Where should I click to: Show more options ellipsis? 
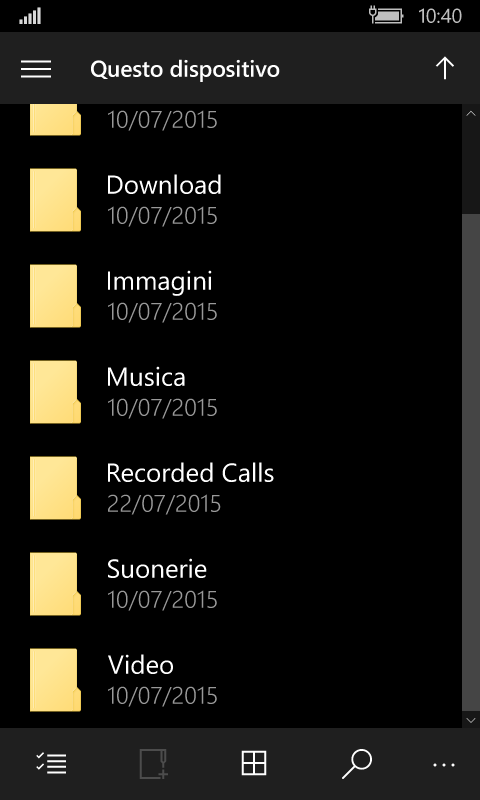pyautogui.click(x=444, y=764)
